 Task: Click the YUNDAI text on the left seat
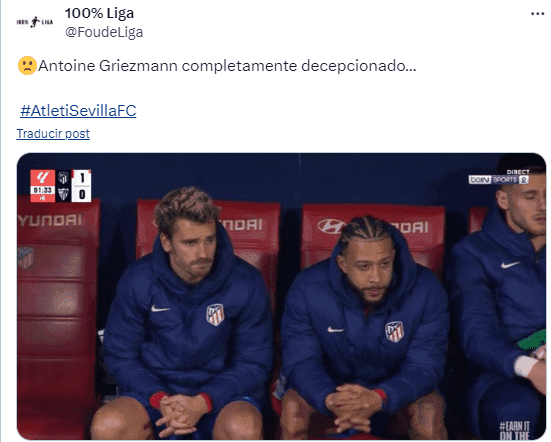point(50,220)
